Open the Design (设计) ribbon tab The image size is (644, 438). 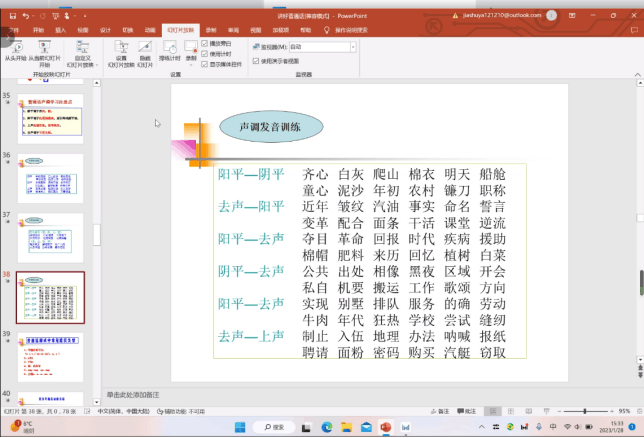(105, 30)
